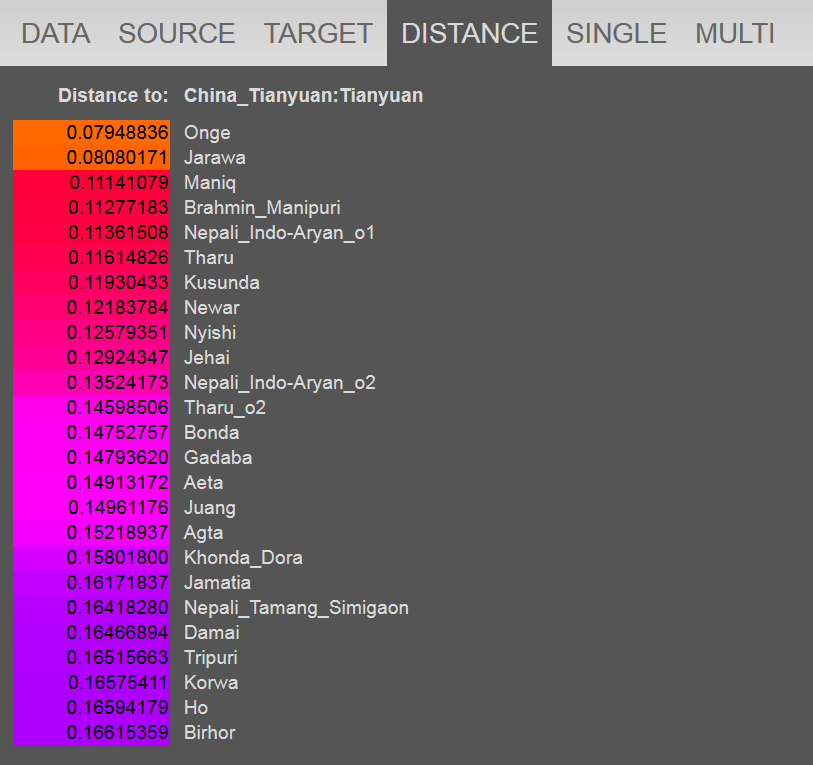Click the distance value 0.14961176
The height and width of the screenshot is (765, 813).
91,508
